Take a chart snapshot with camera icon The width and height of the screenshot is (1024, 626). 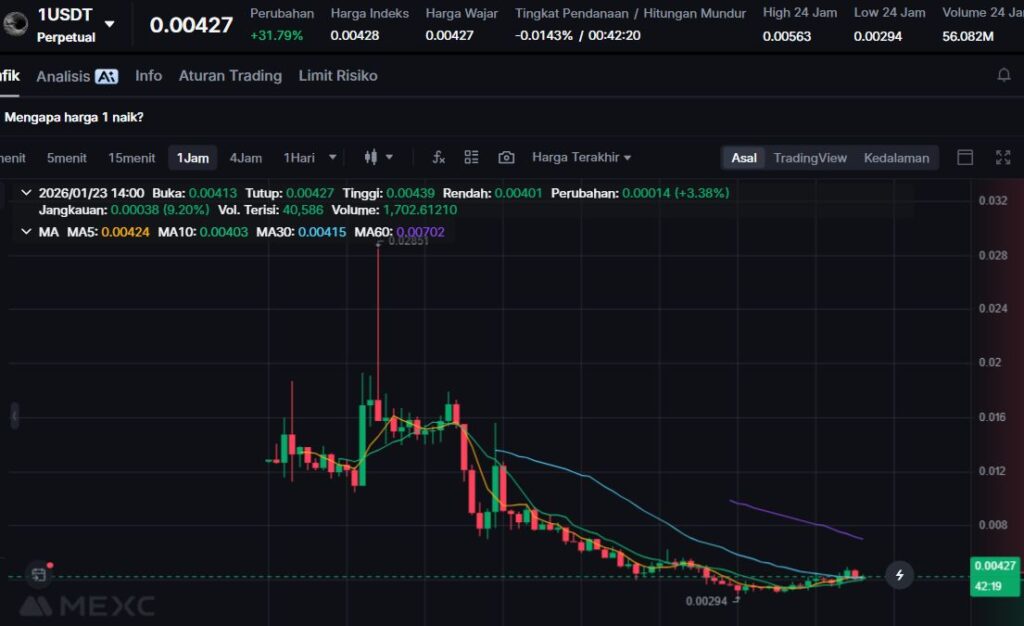tap(506, 157)
